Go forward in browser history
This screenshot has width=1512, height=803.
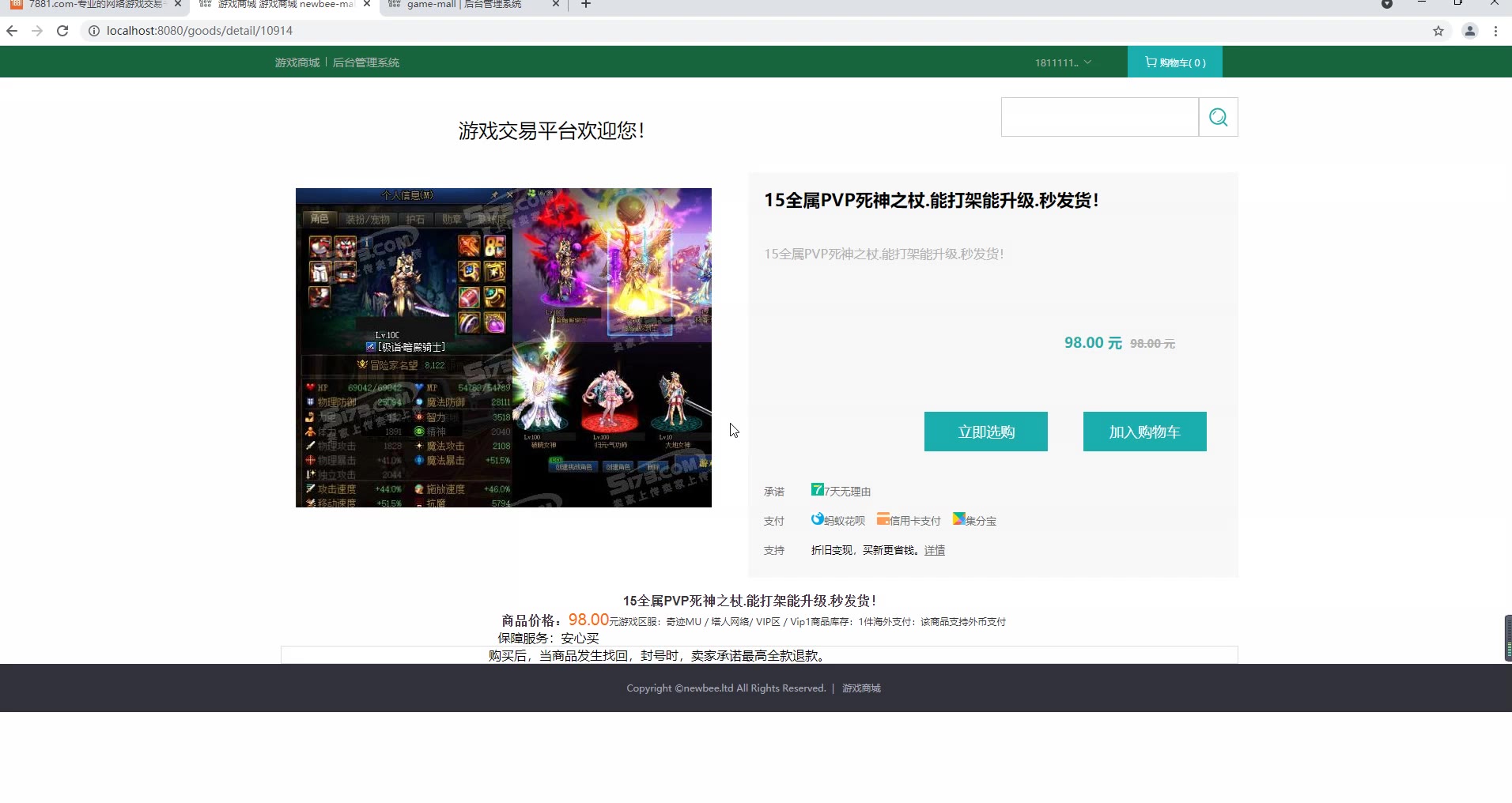(37, 31)
